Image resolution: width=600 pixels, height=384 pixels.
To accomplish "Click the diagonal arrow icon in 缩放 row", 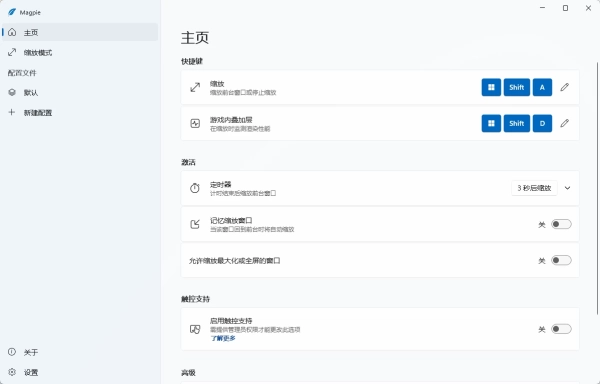I will tap(195, 87).
